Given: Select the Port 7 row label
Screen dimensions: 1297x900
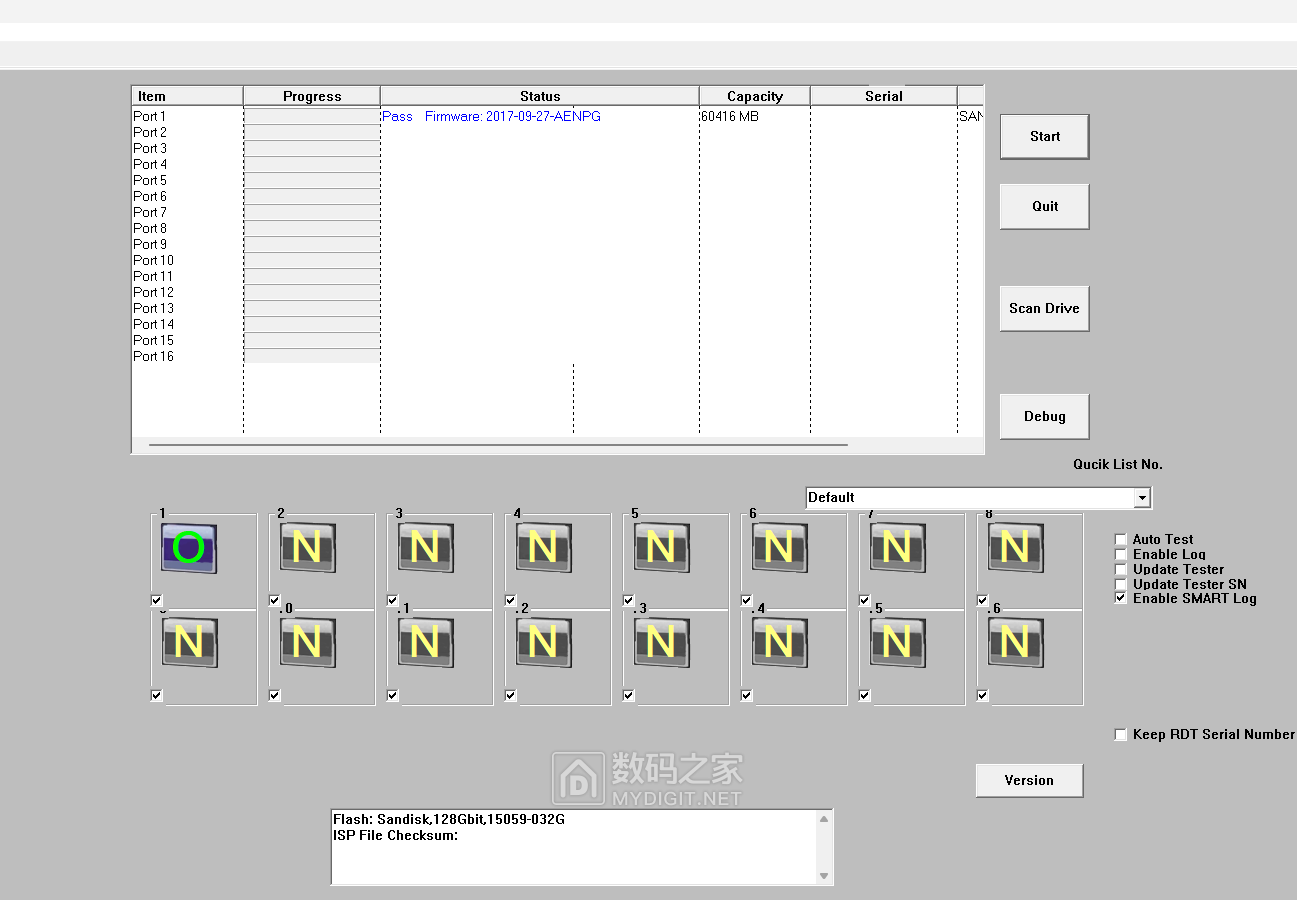Looking at the screenshot, I should [150, 212].
